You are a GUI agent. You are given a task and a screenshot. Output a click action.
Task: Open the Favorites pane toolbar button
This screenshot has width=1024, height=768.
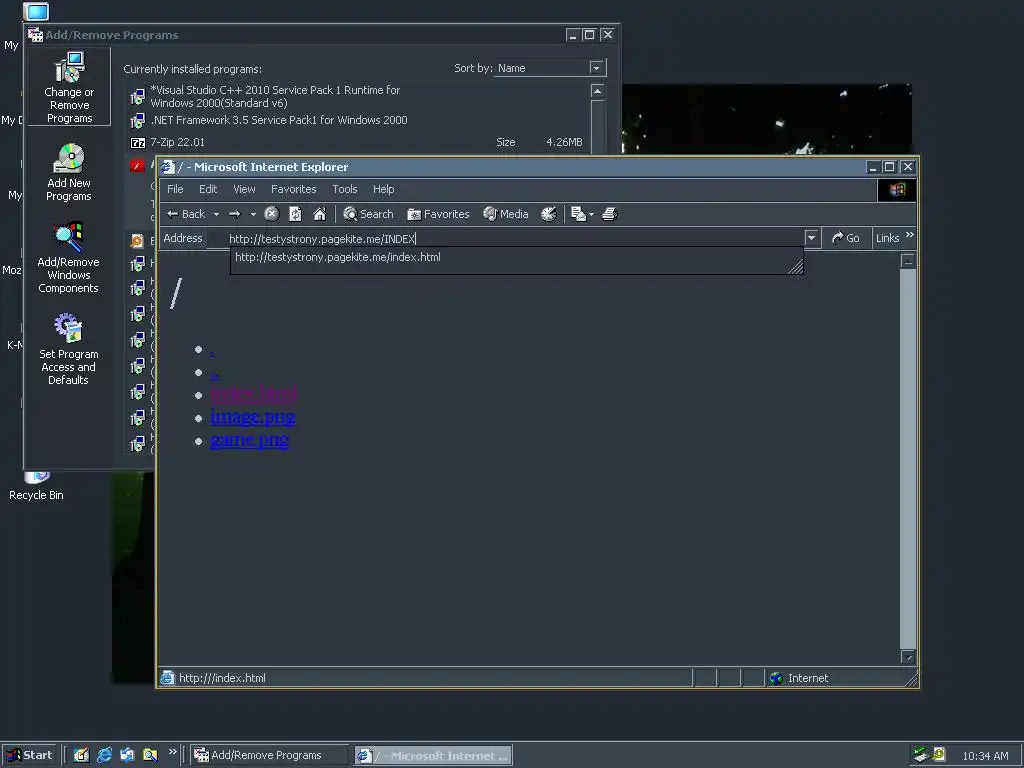coord(438,214)
